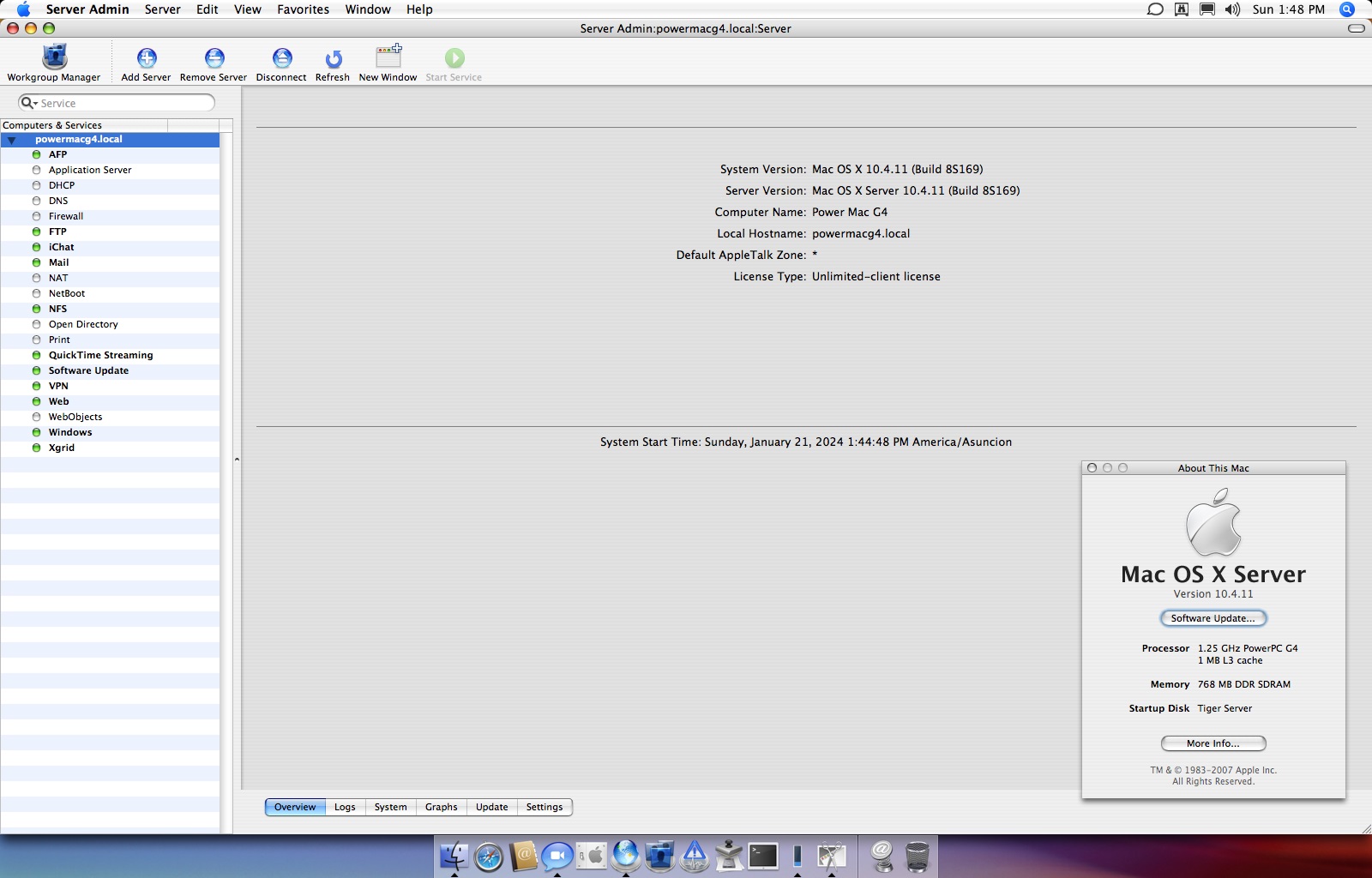
Task: Select the Mail service
Action: pyautogui.click(x=110, y=262)
